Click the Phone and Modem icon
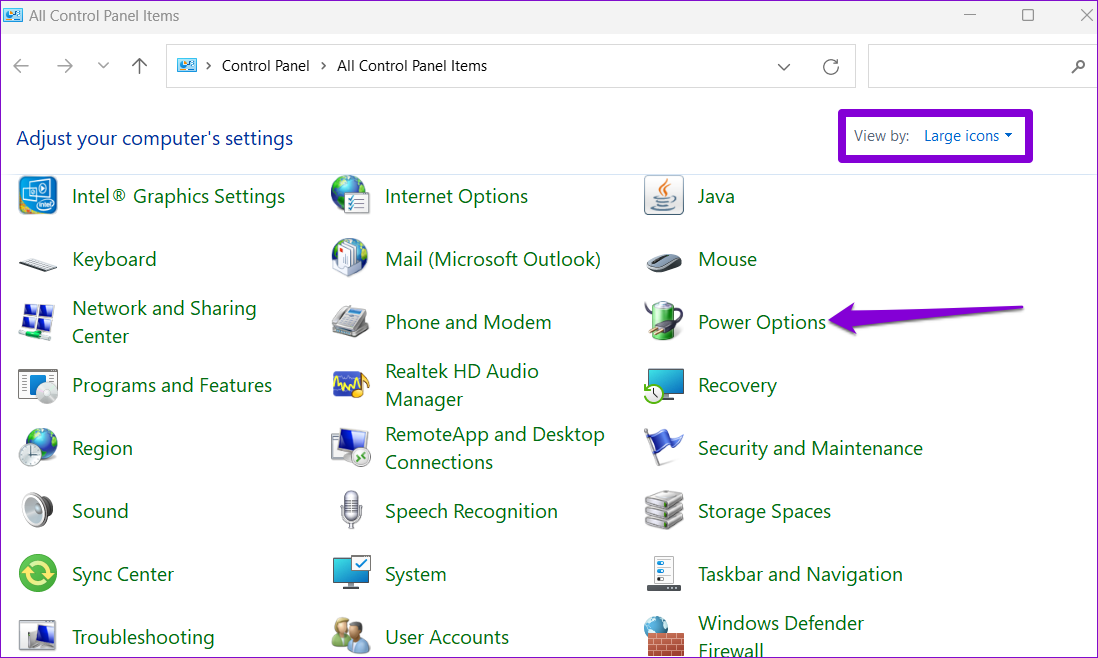 coord(351,322)
